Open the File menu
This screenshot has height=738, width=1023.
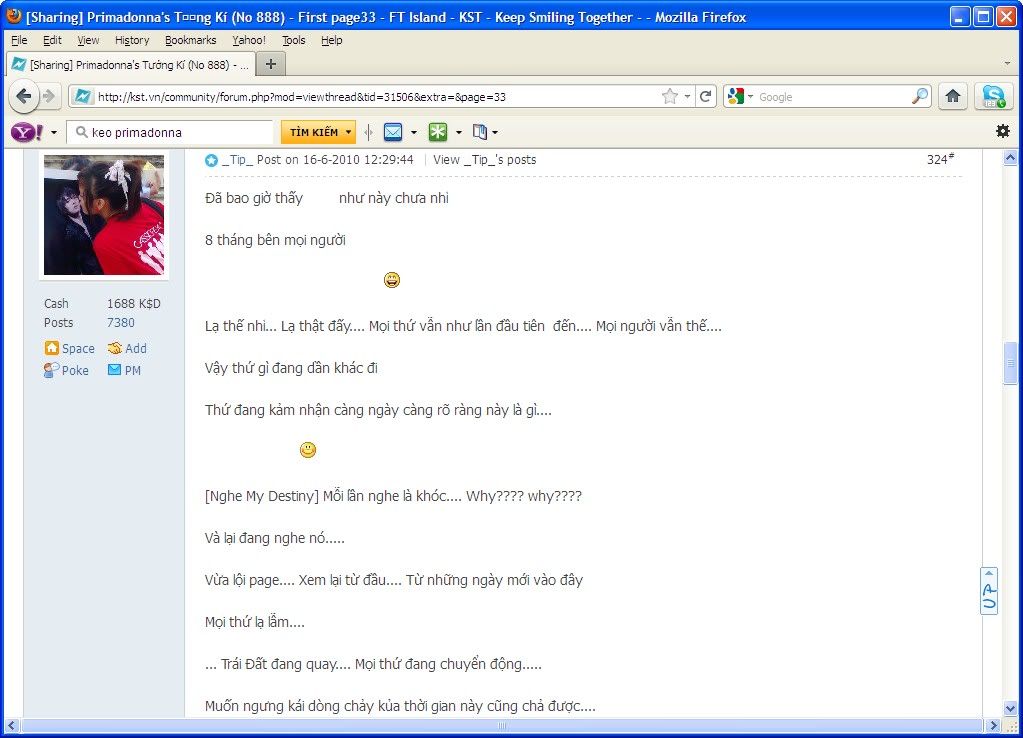click(20, 40)
